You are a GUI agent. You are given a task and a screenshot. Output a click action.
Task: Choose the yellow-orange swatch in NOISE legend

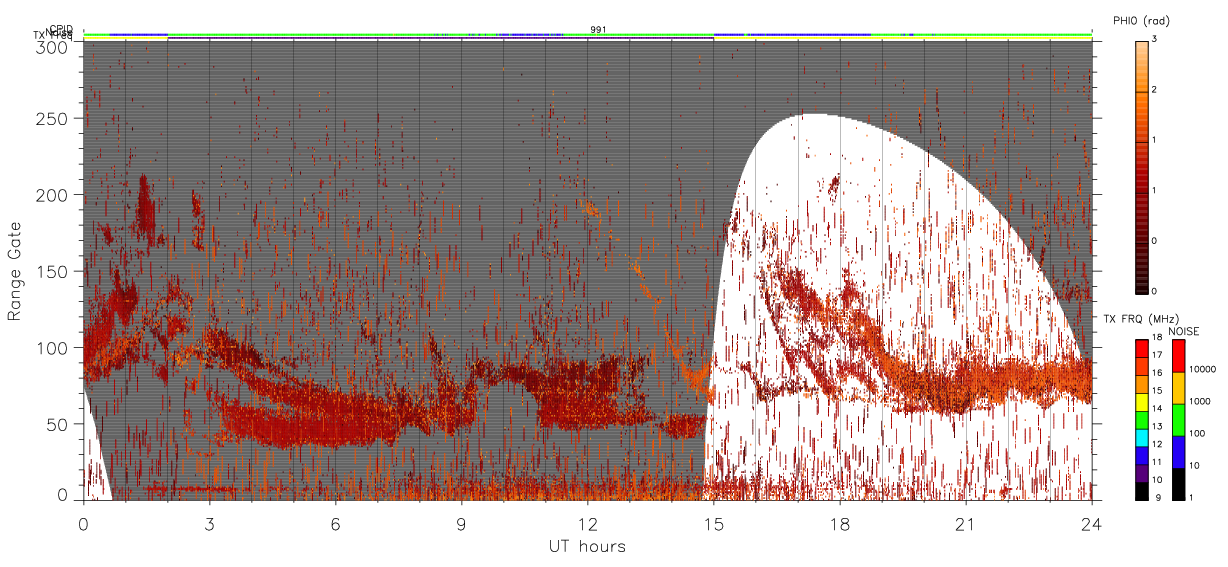pyautogui.click(x=1178, y=388)
